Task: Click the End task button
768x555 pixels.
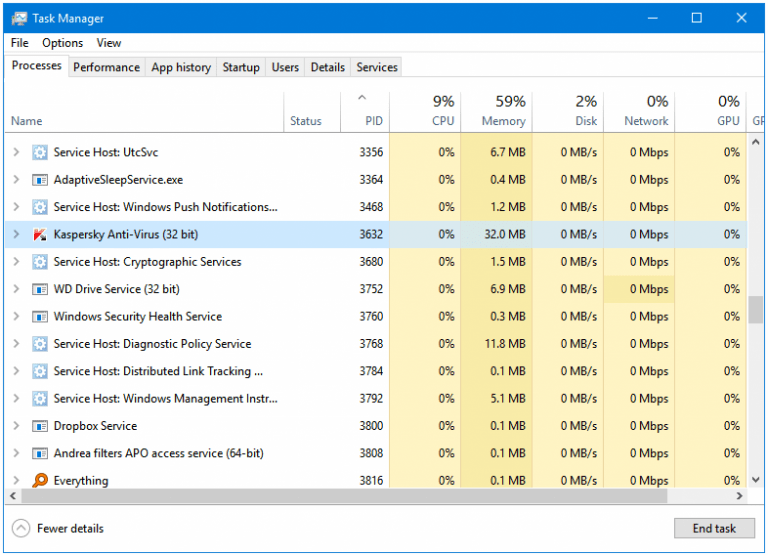Action: [714, 528]
